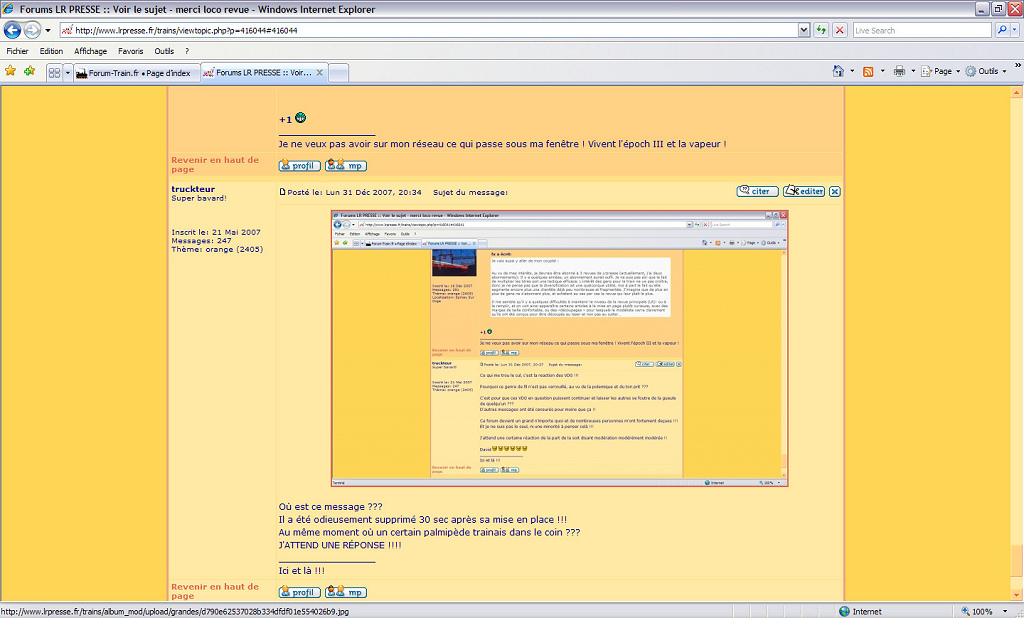Show Quick Tabs thumbnails view
Viewport: 1024px width, 618px height.
click(x=54, y=73)
